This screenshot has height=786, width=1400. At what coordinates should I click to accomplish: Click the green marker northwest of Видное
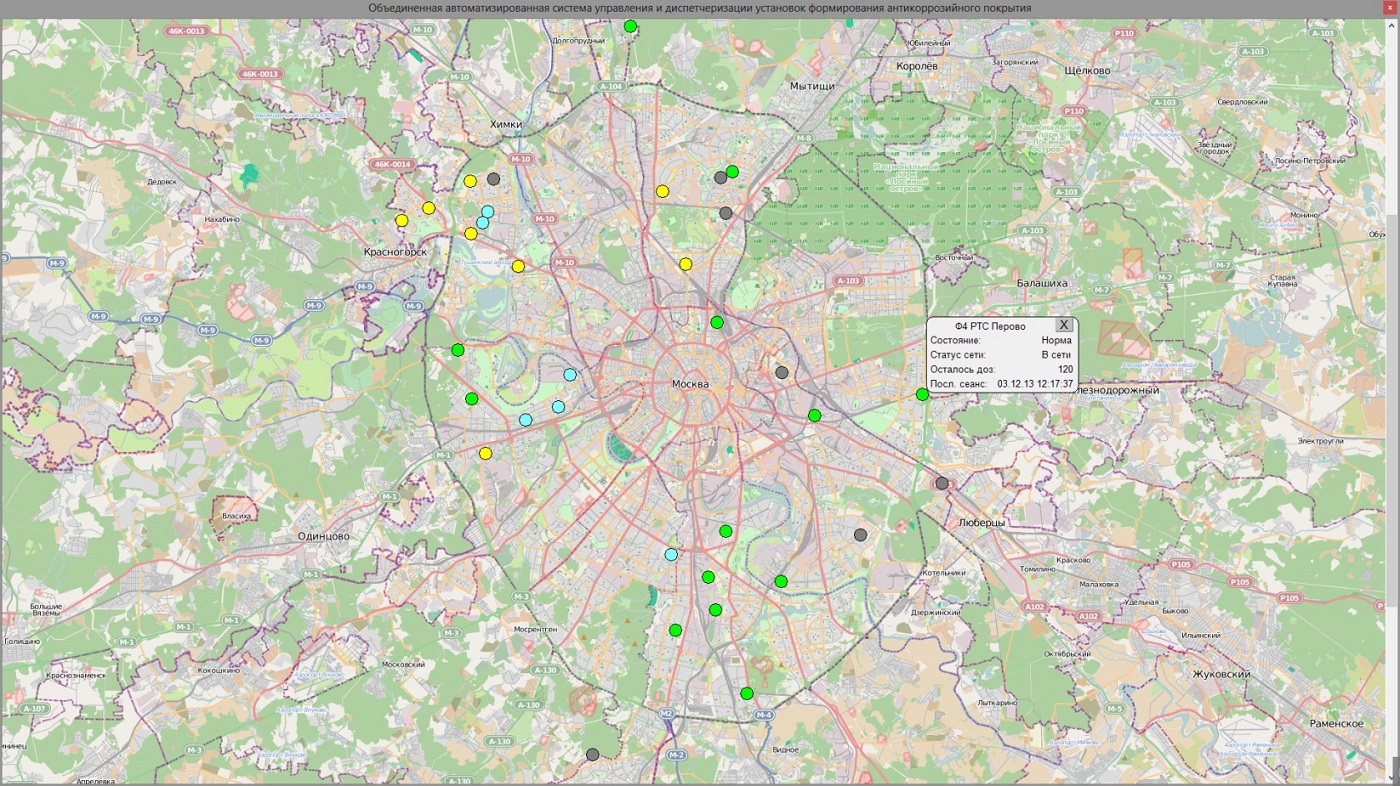(x=746, y=694)
